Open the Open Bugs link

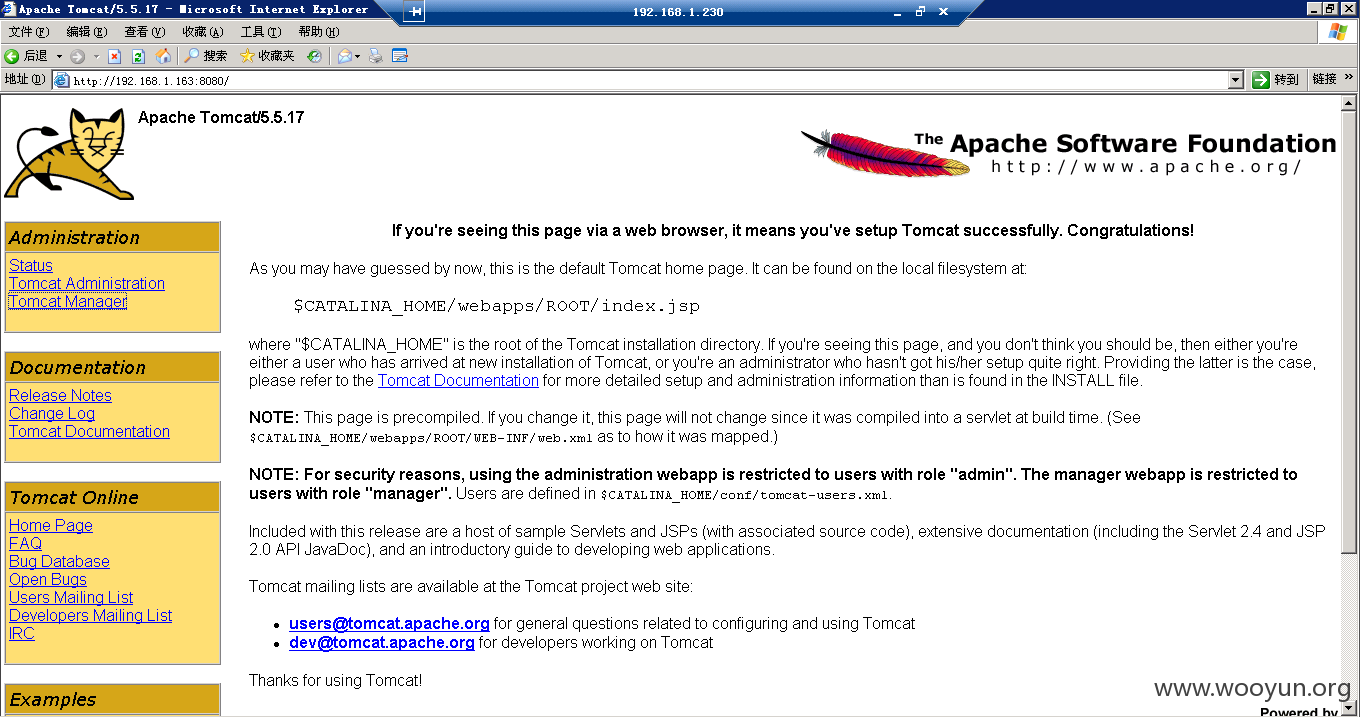pyautogui.click(x=48, y=579)
